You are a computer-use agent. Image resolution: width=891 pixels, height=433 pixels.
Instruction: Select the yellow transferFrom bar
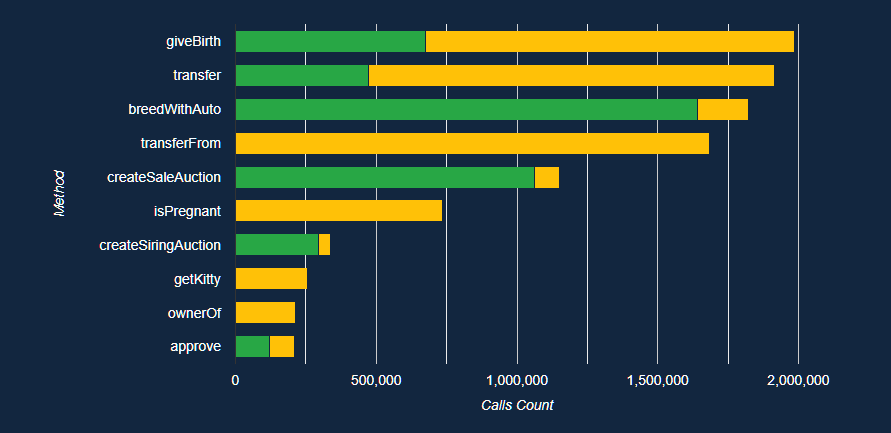tap(472, 143)
